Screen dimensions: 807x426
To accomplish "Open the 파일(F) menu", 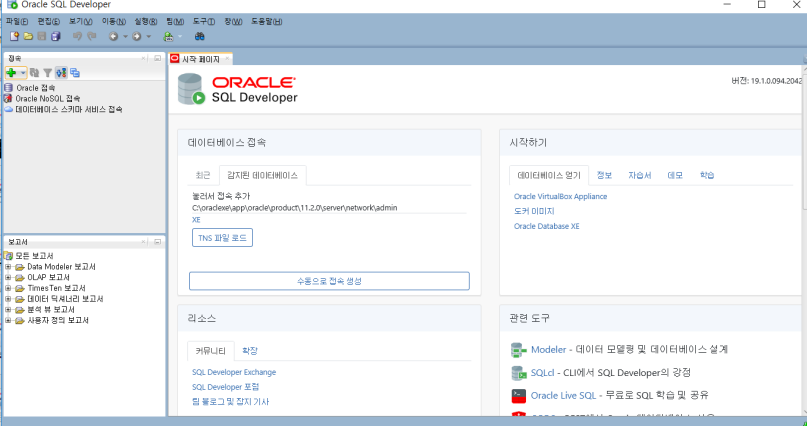I will 17,22.
